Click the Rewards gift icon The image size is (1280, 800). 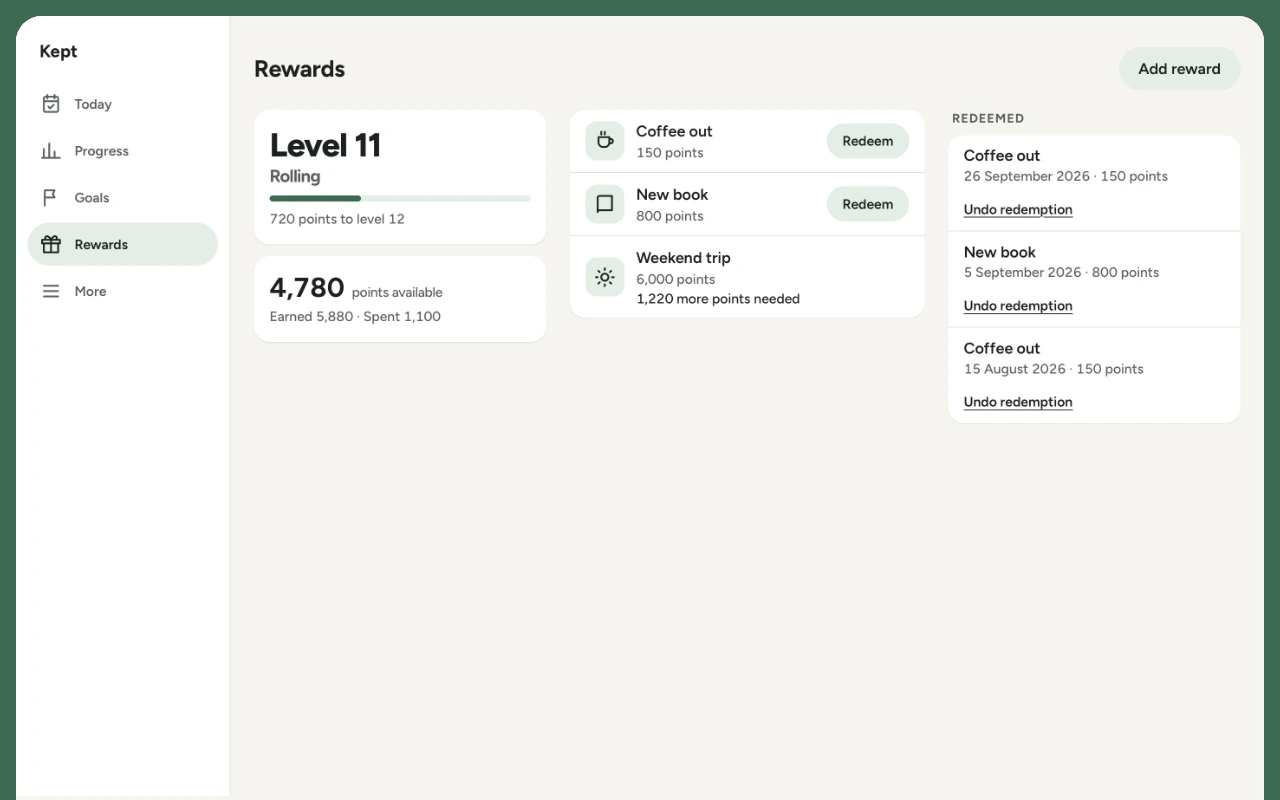click(x=51, y=244)
